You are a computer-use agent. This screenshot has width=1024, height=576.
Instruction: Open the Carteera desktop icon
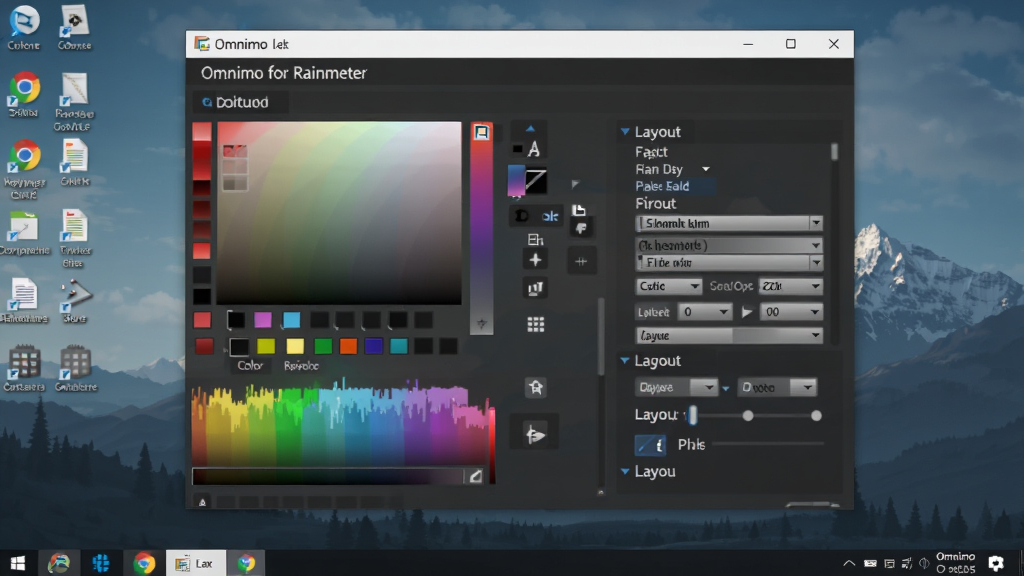pos(24,369)
